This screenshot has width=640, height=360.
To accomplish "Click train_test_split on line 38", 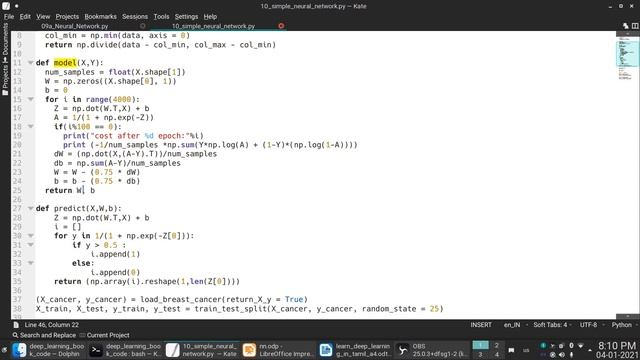I will [x=230, y=309].
